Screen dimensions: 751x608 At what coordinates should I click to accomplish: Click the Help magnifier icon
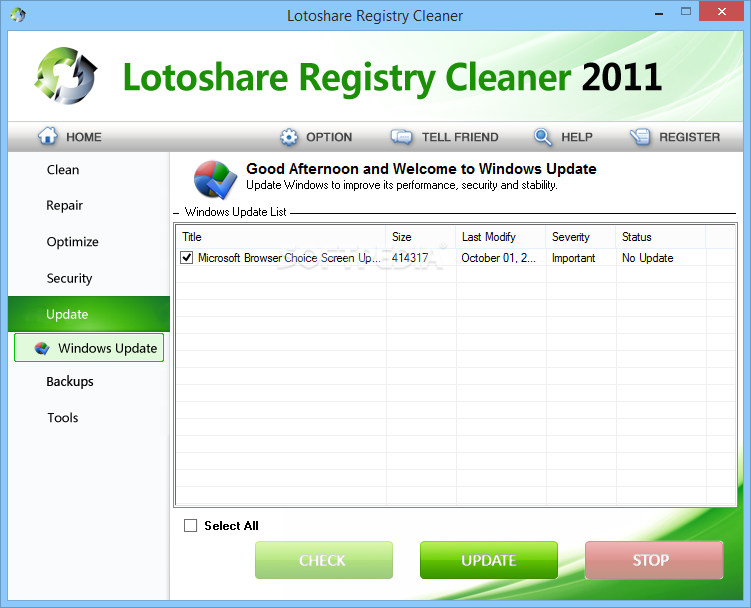543,137
